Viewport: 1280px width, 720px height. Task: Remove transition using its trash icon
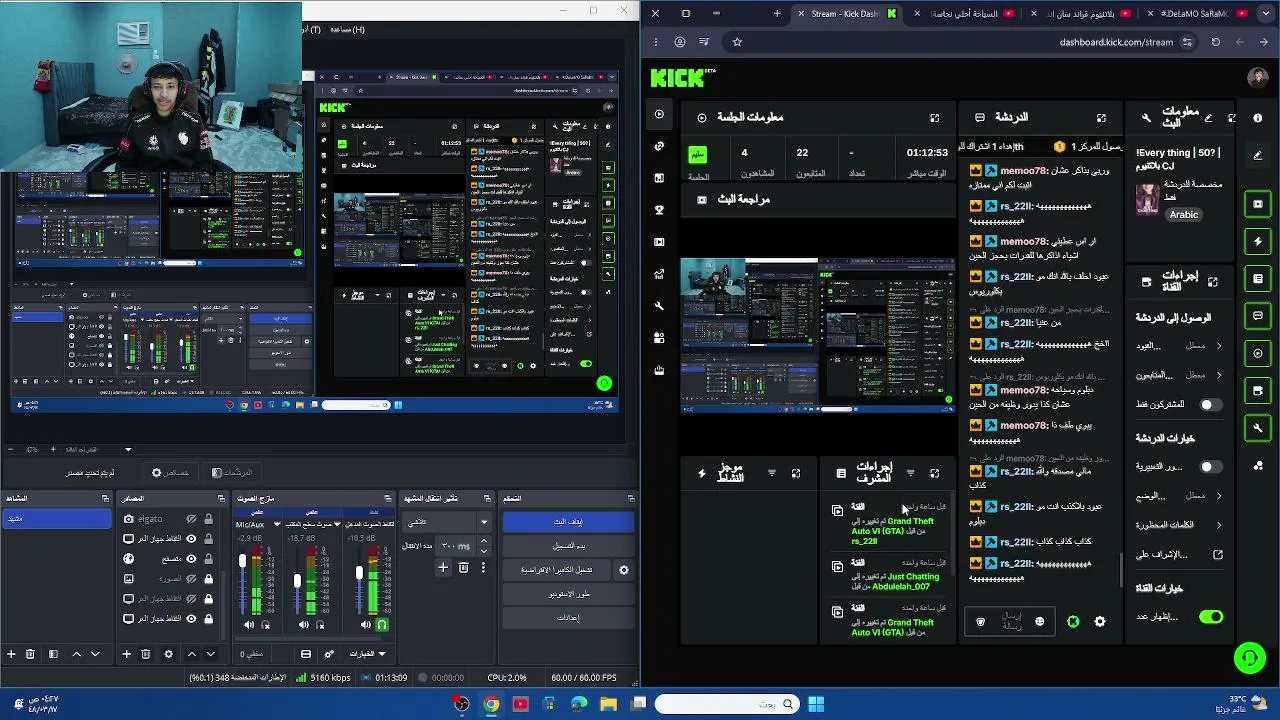click(x=463, y=568)
